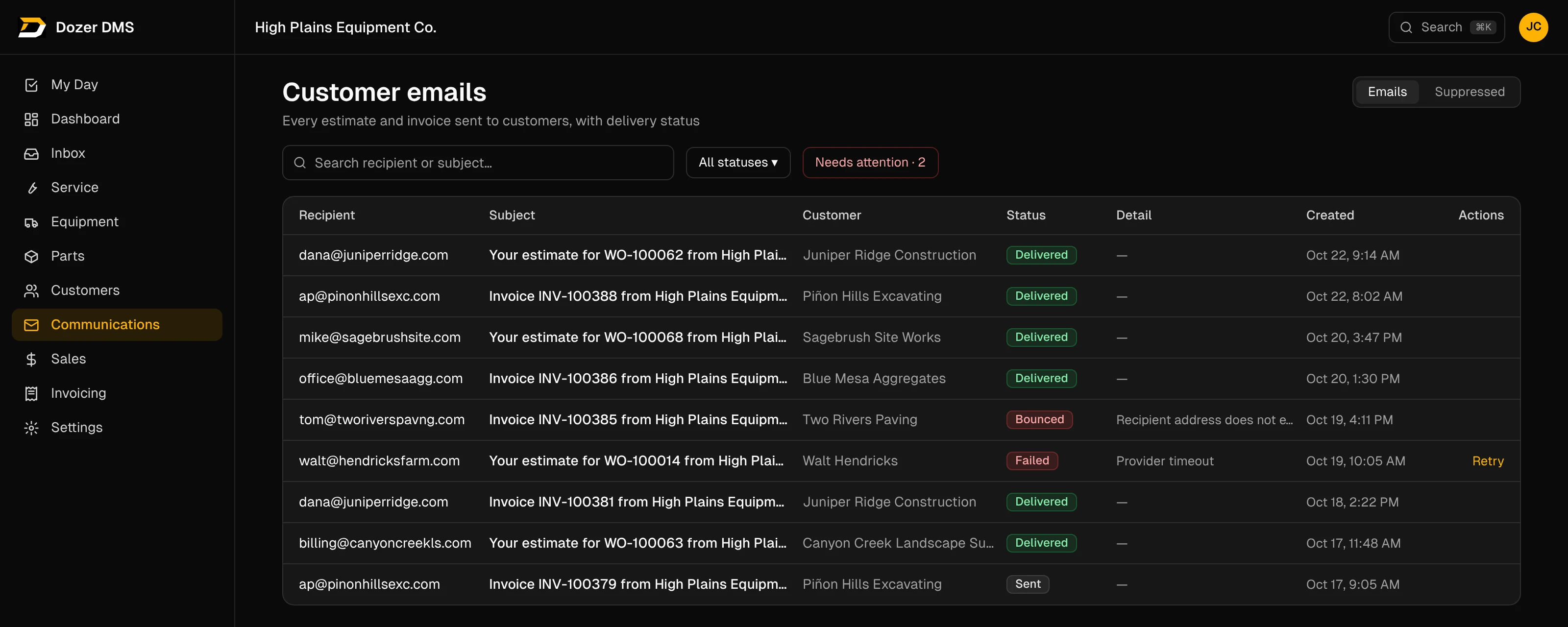
Task: Open the global Search ⌘K box
Action: coord(1446,27)
